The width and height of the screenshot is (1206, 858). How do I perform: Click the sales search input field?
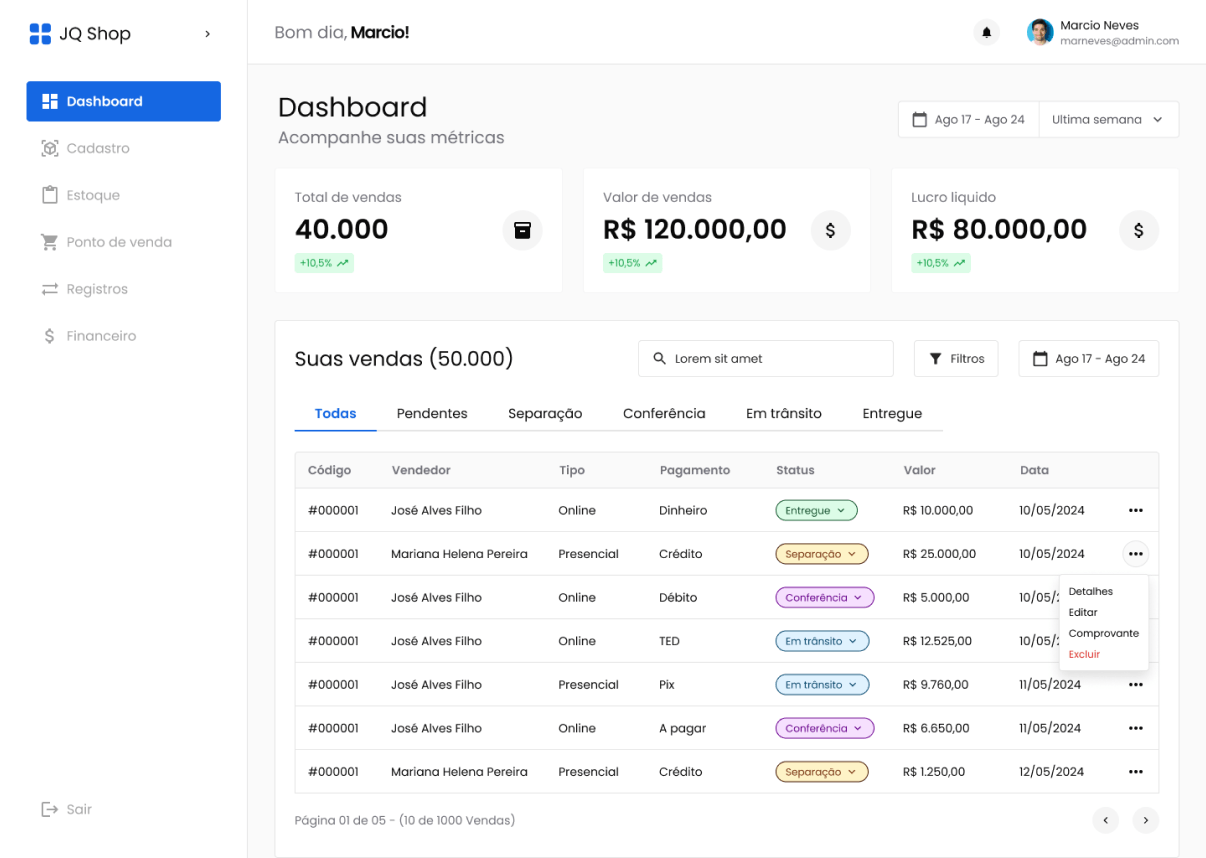(x=765, y=358)
